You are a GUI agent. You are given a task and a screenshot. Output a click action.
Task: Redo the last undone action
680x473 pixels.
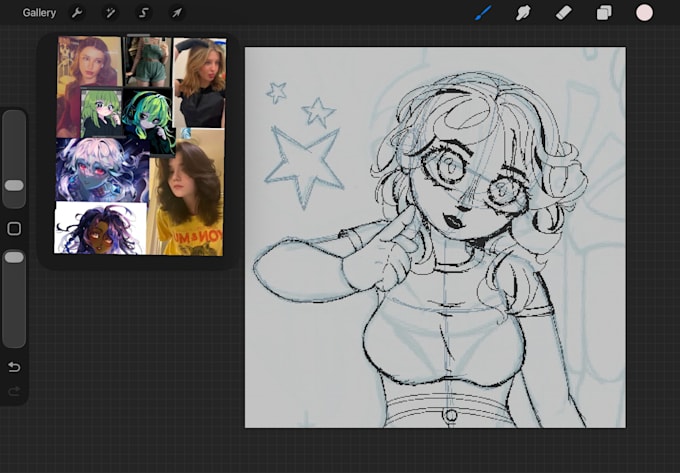click(x=14, y=392)
